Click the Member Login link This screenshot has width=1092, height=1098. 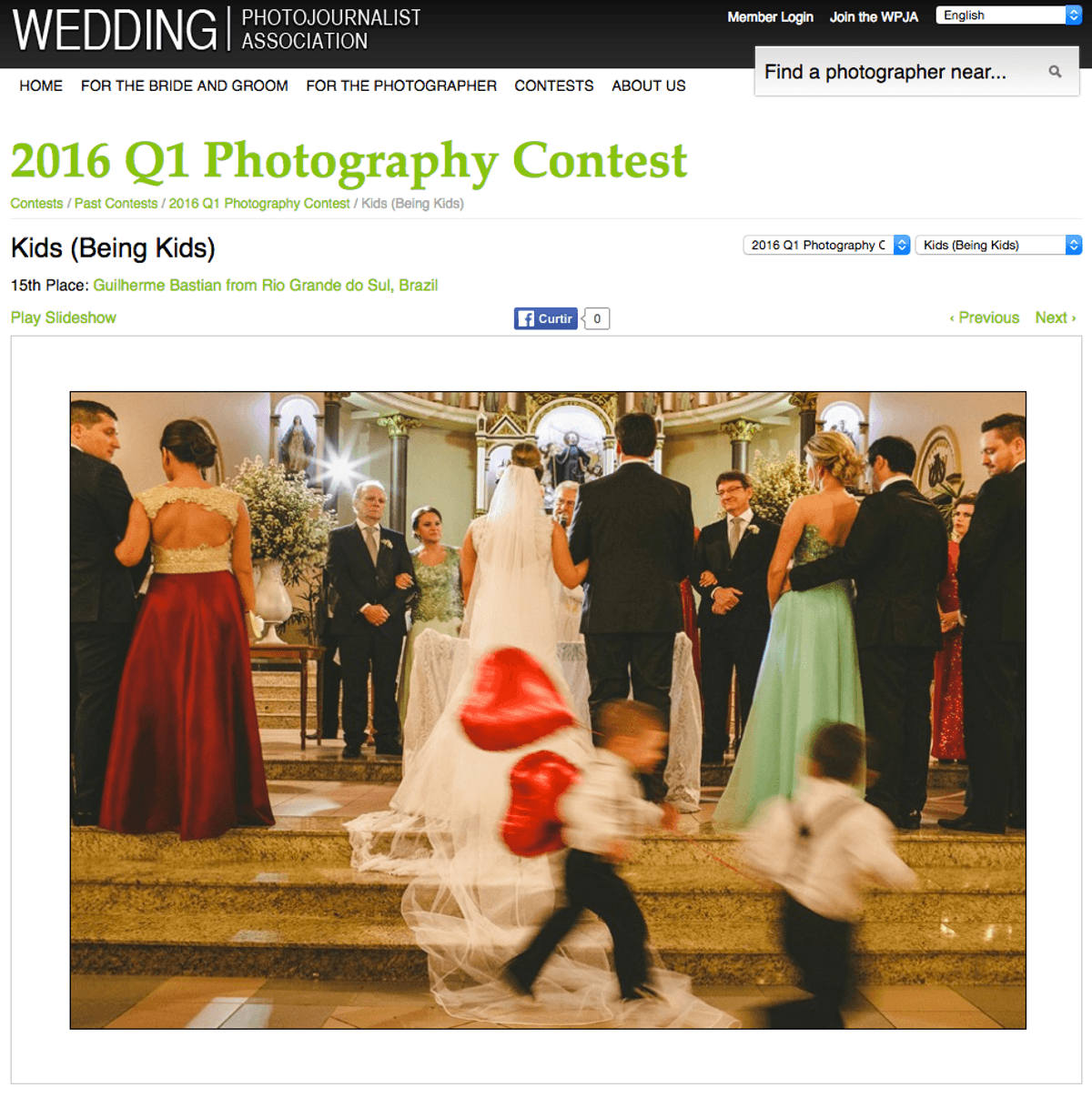[770, 17]
